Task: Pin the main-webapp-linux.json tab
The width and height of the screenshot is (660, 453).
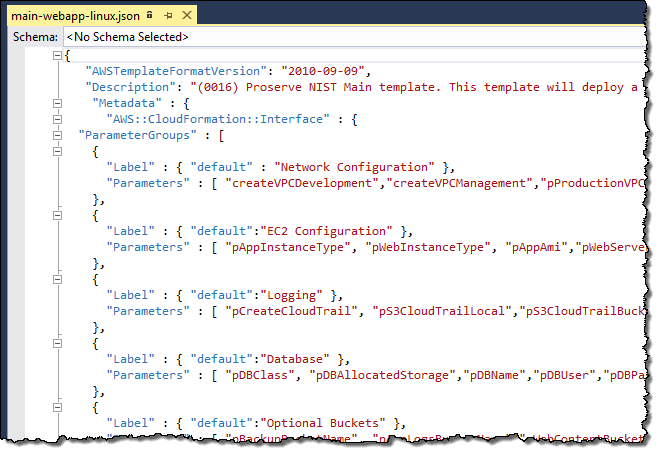Action: pyautogui.click(x=167, y=17)
